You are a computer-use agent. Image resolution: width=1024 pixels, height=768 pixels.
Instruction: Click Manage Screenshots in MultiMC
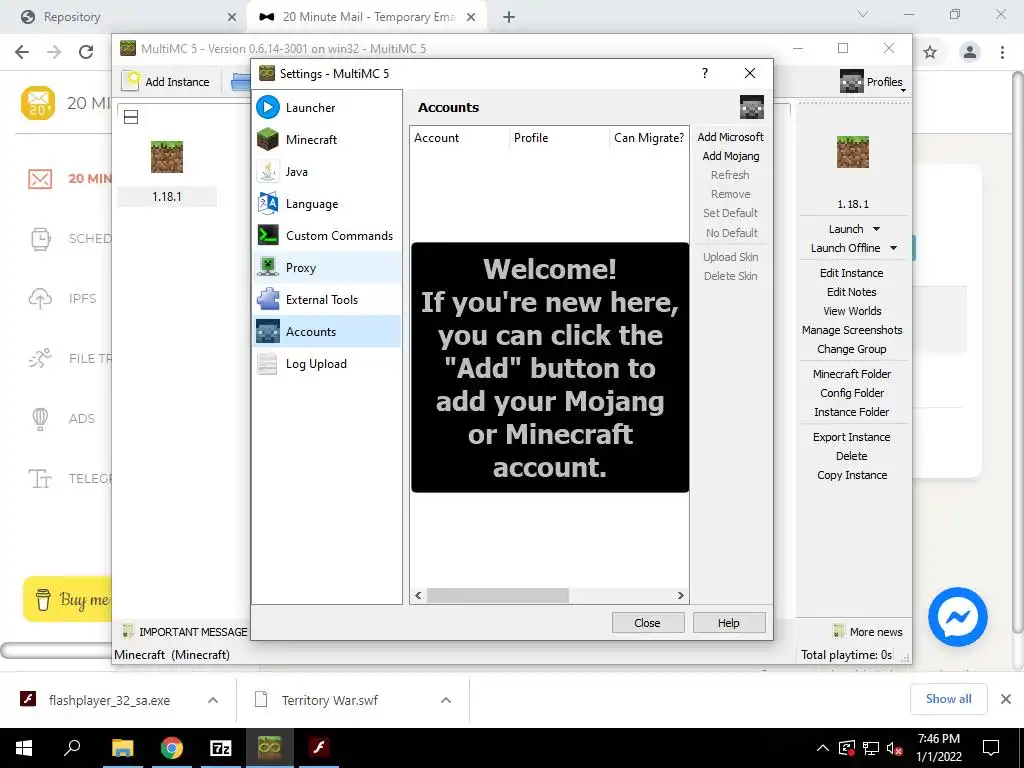pyautogui.click(x=852, y=330)
